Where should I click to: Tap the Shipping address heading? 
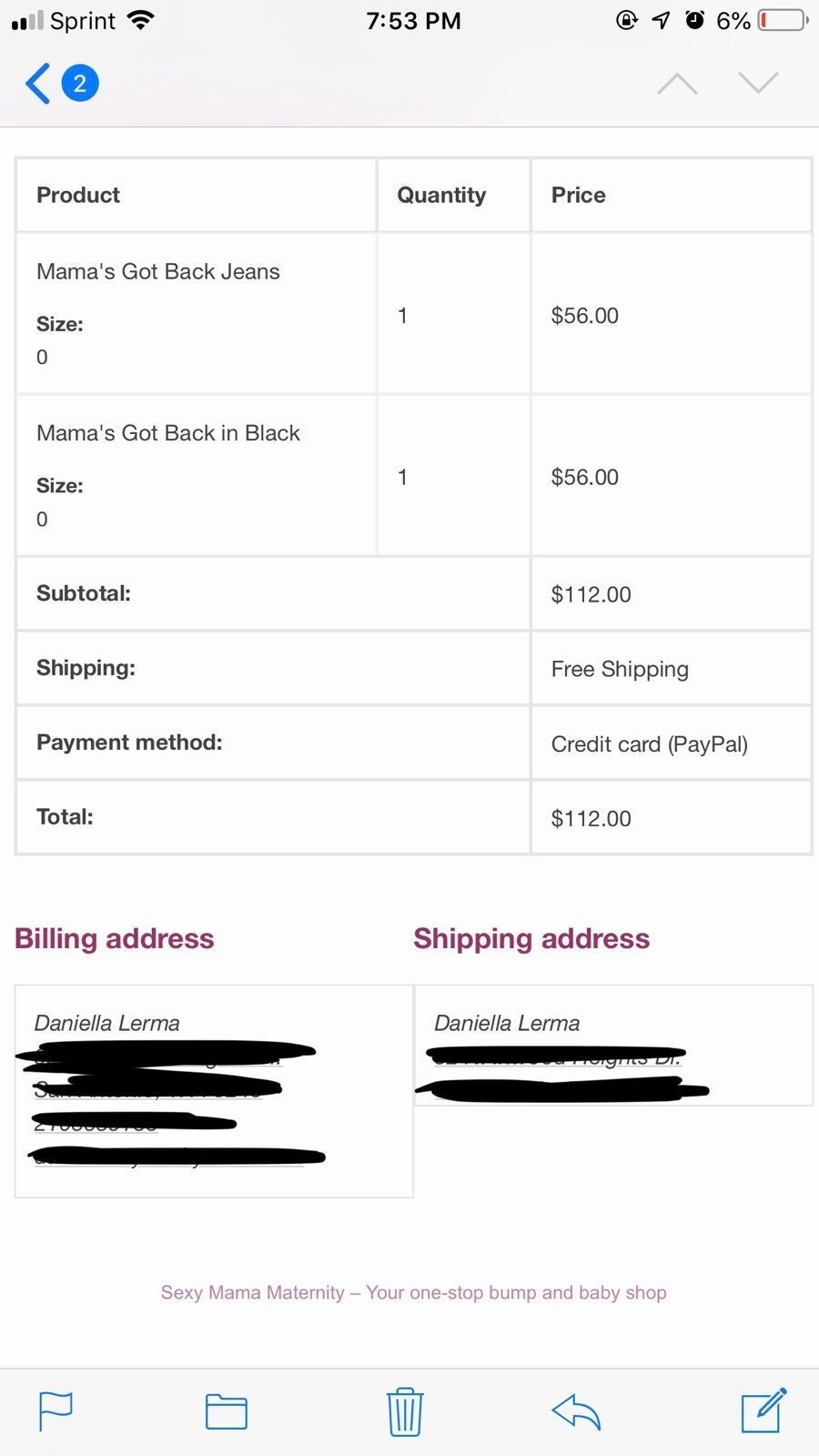[531, 938]
